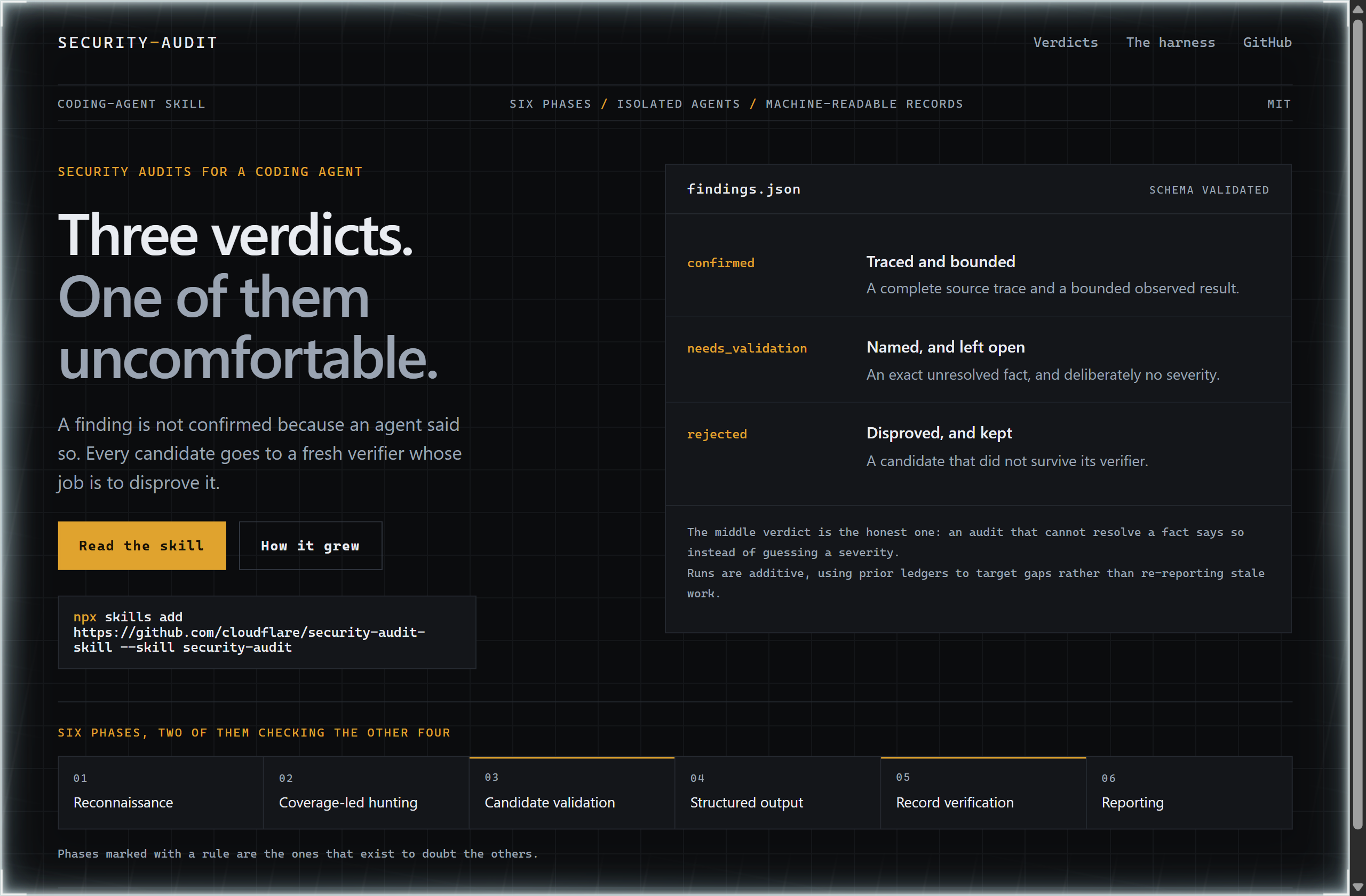Select phase 01 Reconnaissance card
This screenshot has height=896, width=1366.
pos(161,793)
